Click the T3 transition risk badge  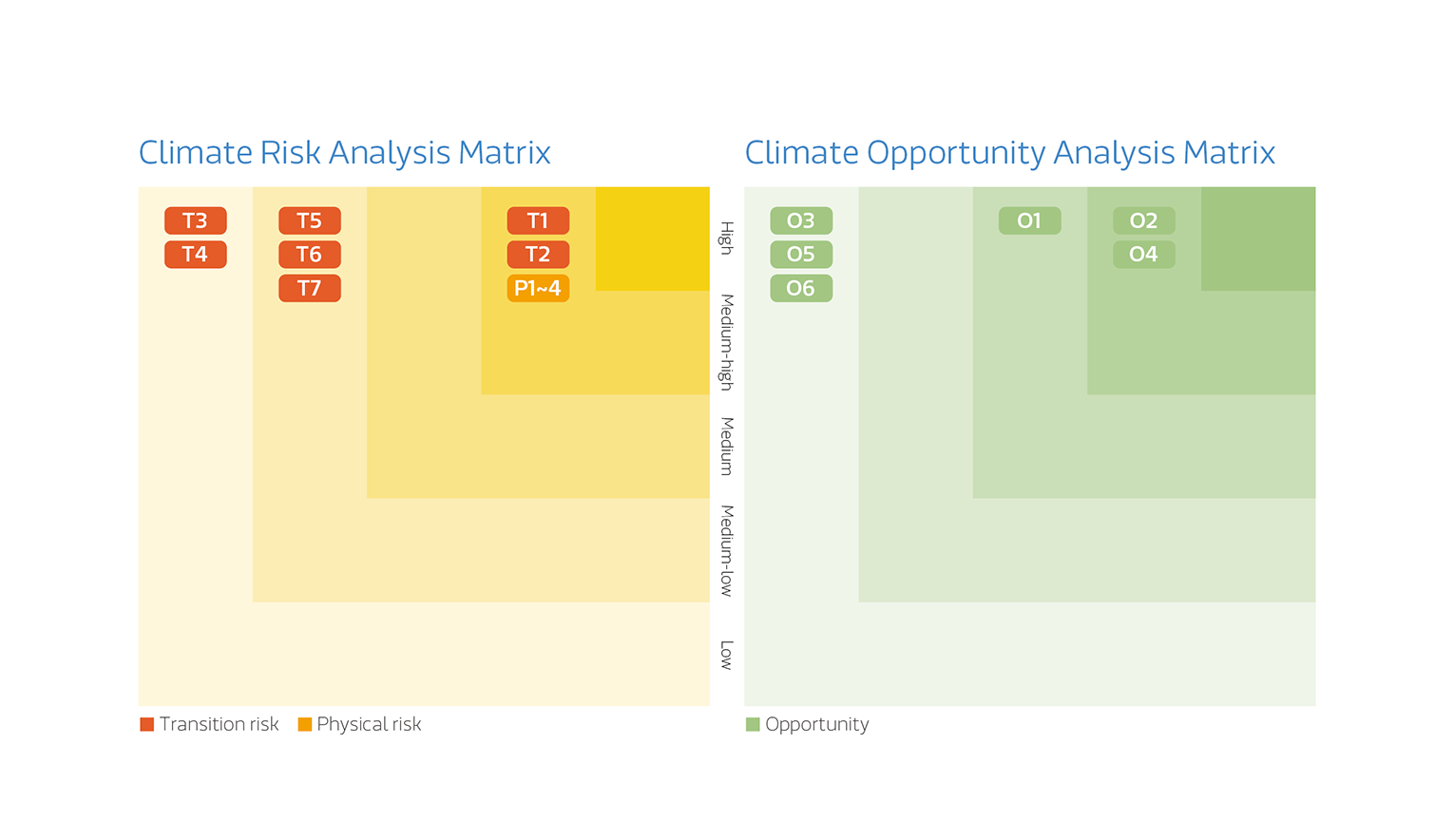pyautogui.click(x=195, y=220)
